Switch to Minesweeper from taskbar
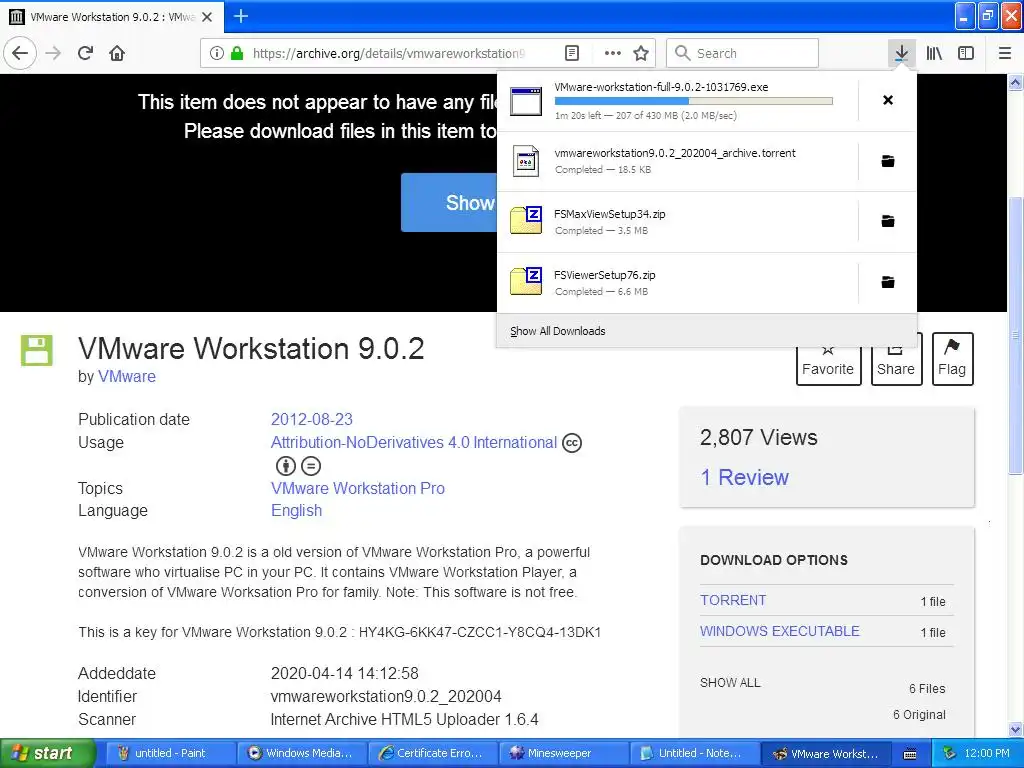1024x768 pixels. coord(562,754)
